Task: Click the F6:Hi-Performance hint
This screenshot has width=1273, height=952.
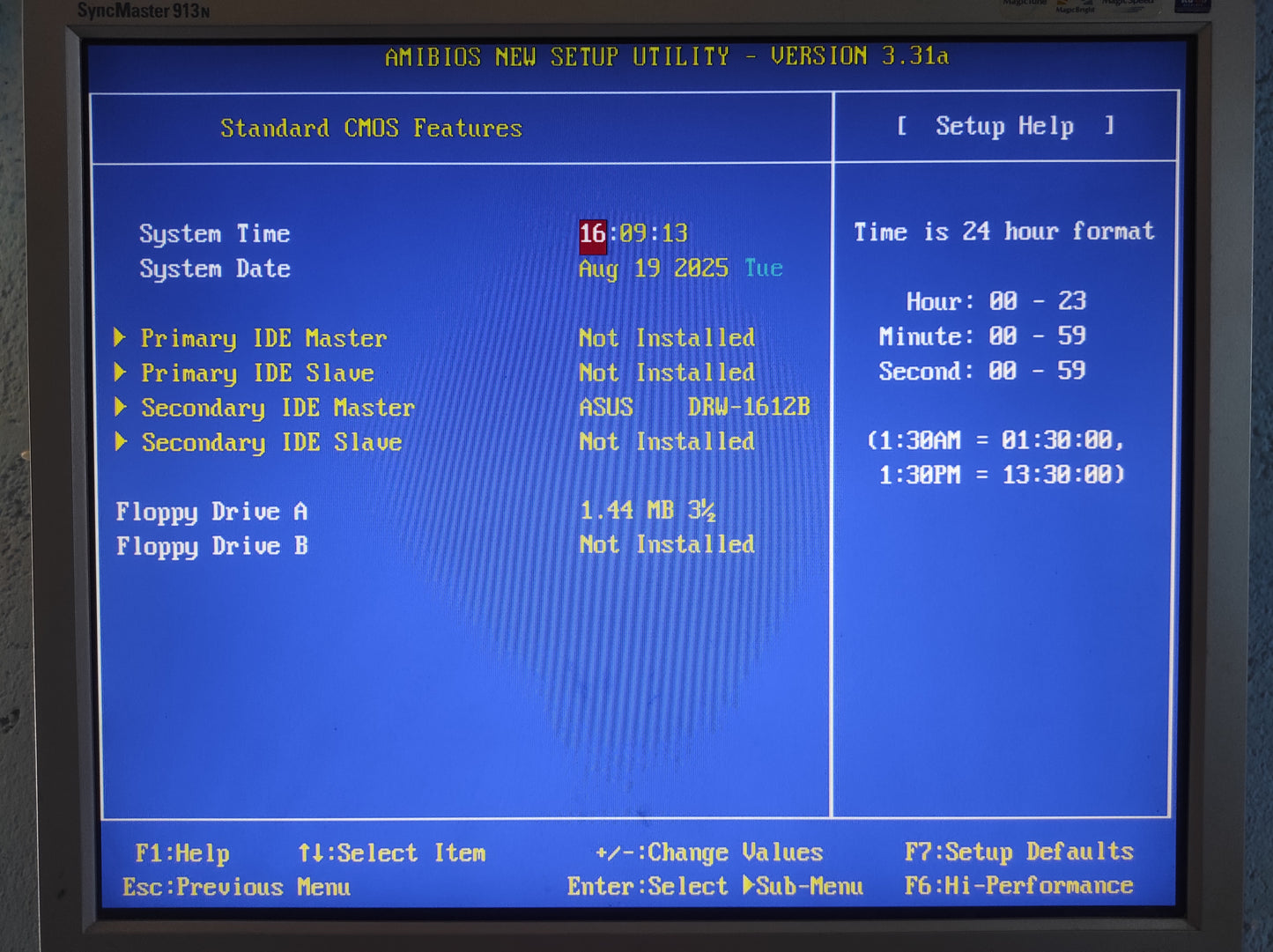Action: [1018, 886]
